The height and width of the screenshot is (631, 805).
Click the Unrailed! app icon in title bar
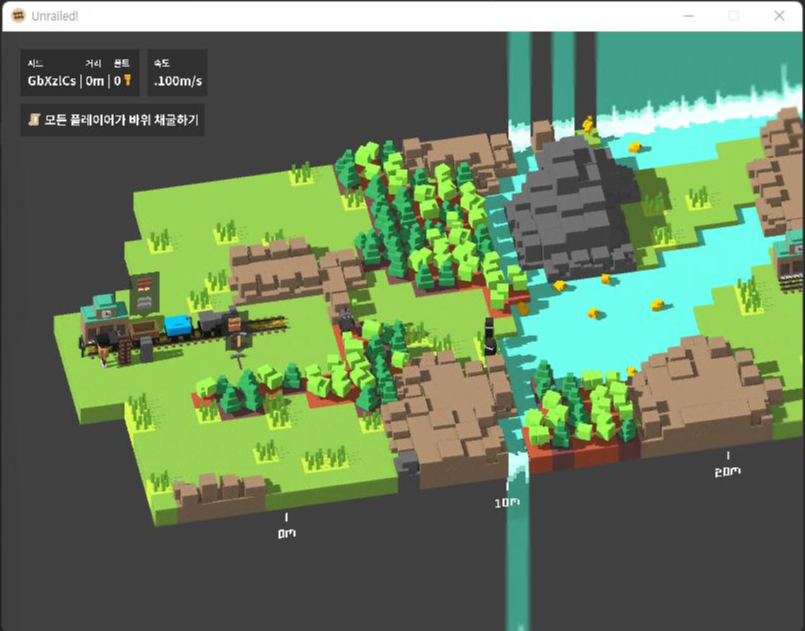click(x=18, y=16)
